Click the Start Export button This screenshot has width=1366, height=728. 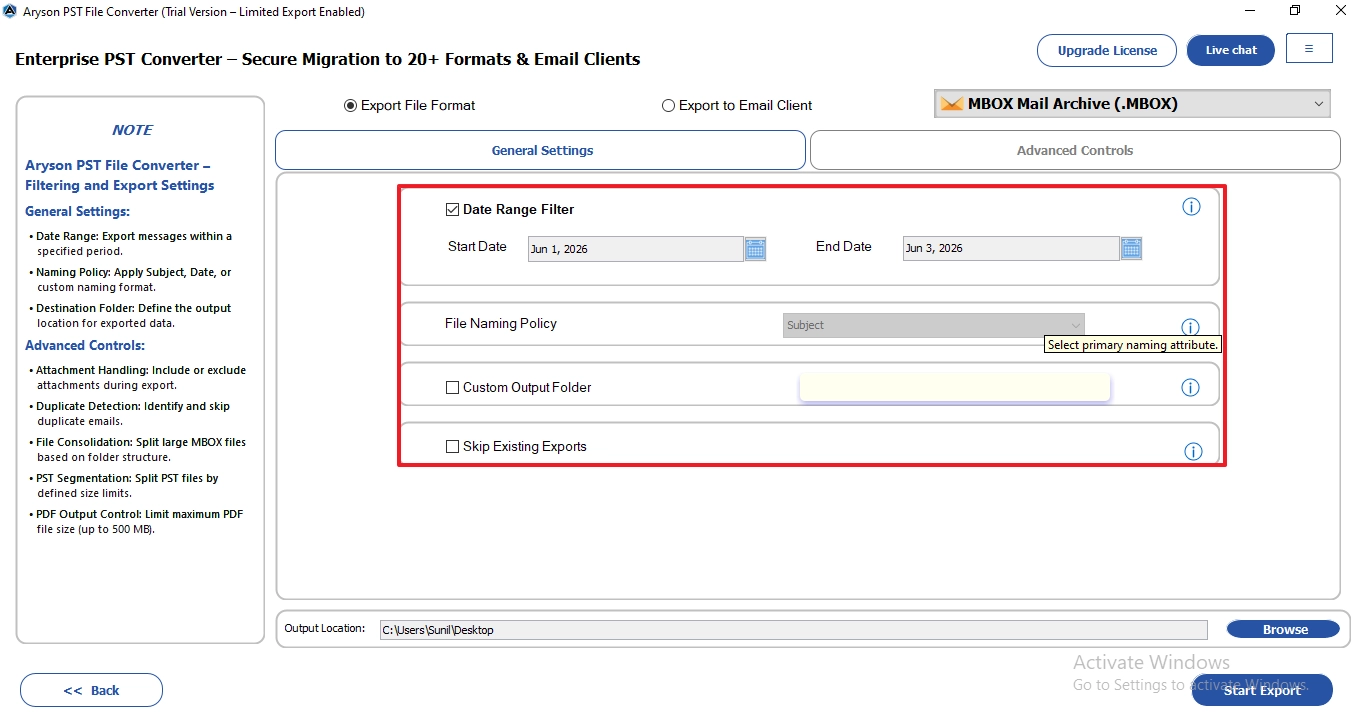[x=1262, y=690]
